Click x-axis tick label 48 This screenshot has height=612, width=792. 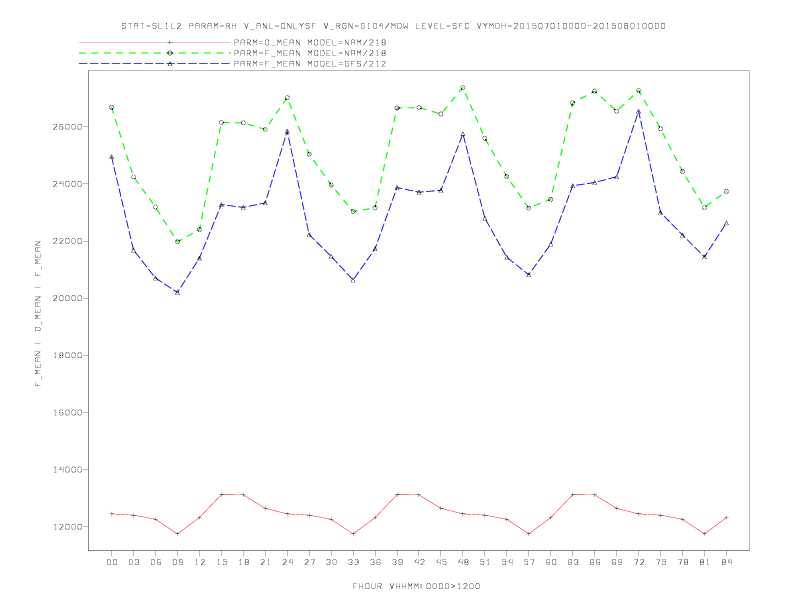click(463, 562)
